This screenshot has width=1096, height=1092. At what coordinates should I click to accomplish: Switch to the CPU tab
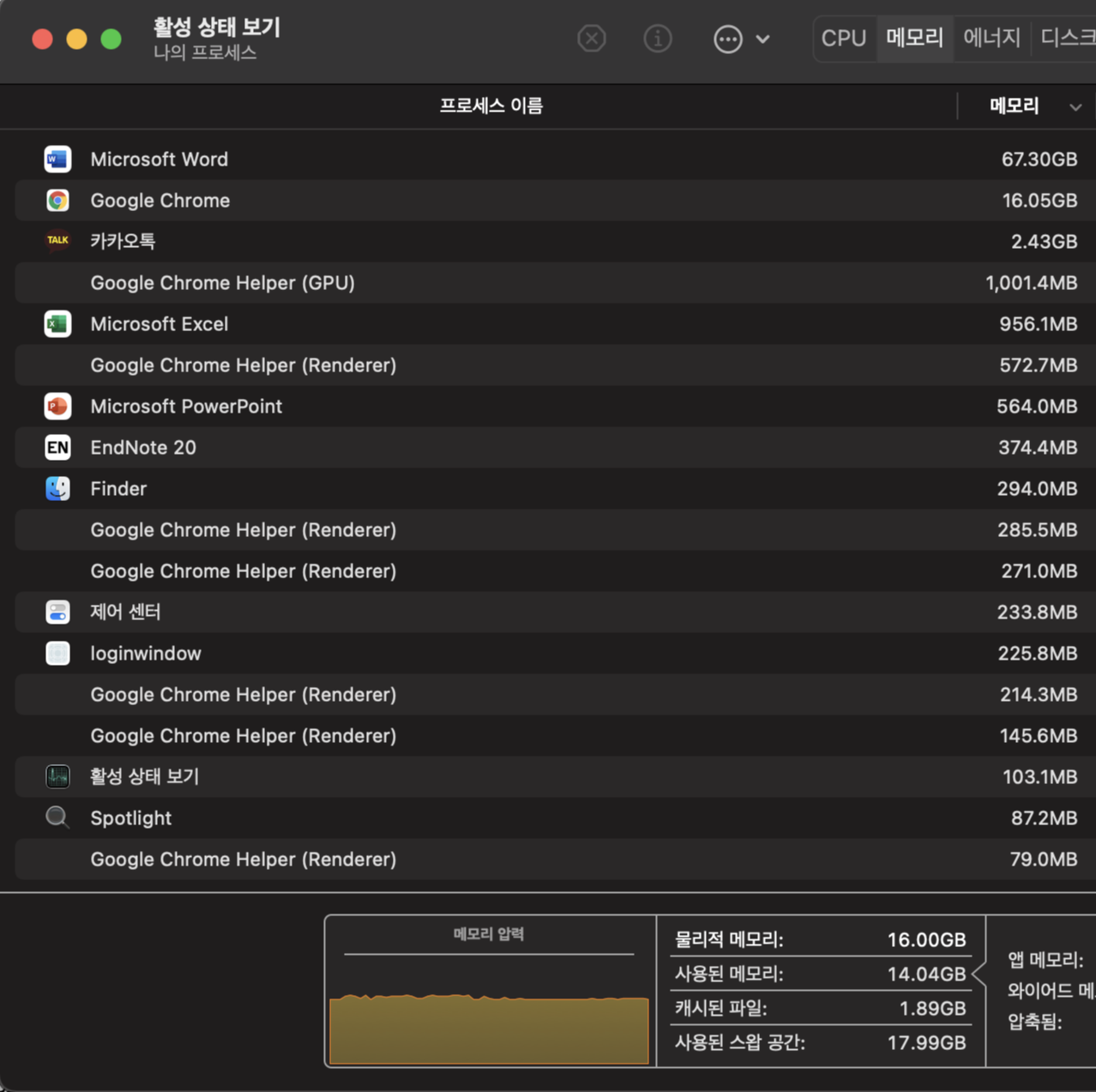[844, 39]
